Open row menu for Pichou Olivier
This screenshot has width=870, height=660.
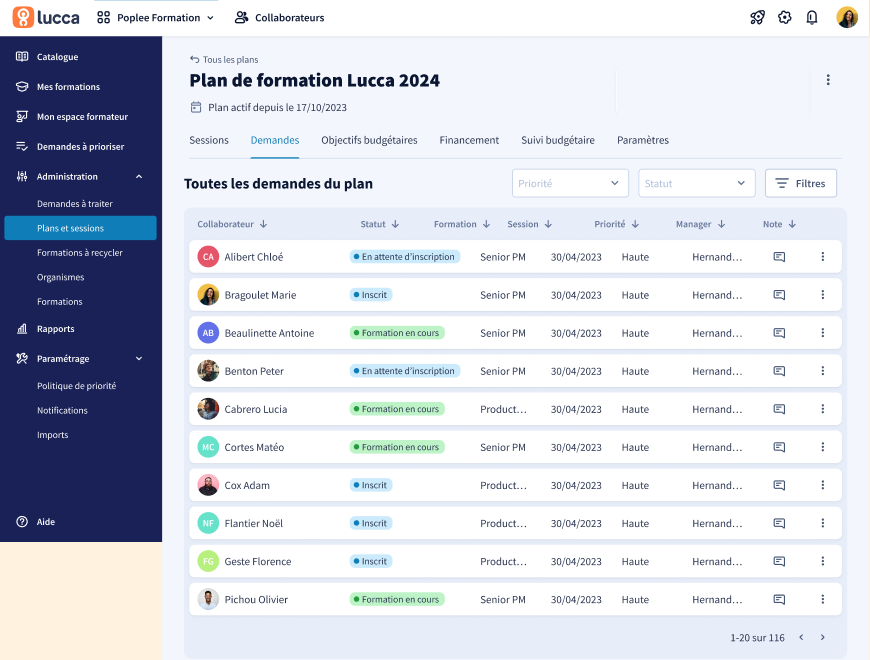[x=823, y=600]
